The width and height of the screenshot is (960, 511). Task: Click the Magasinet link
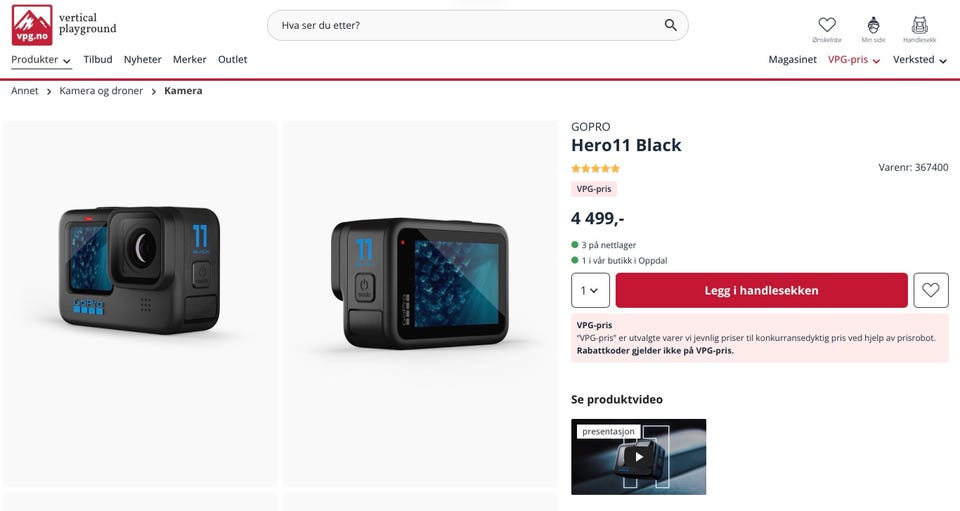tap(792, 59)
